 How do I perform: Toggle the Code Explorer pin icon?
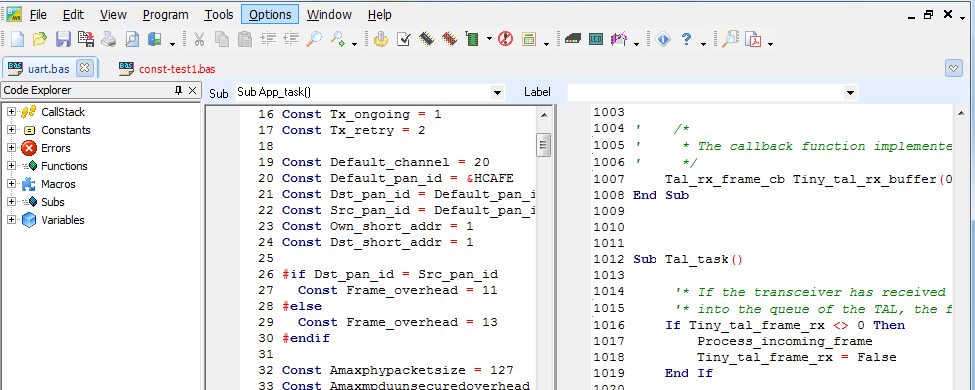point(178,91)
